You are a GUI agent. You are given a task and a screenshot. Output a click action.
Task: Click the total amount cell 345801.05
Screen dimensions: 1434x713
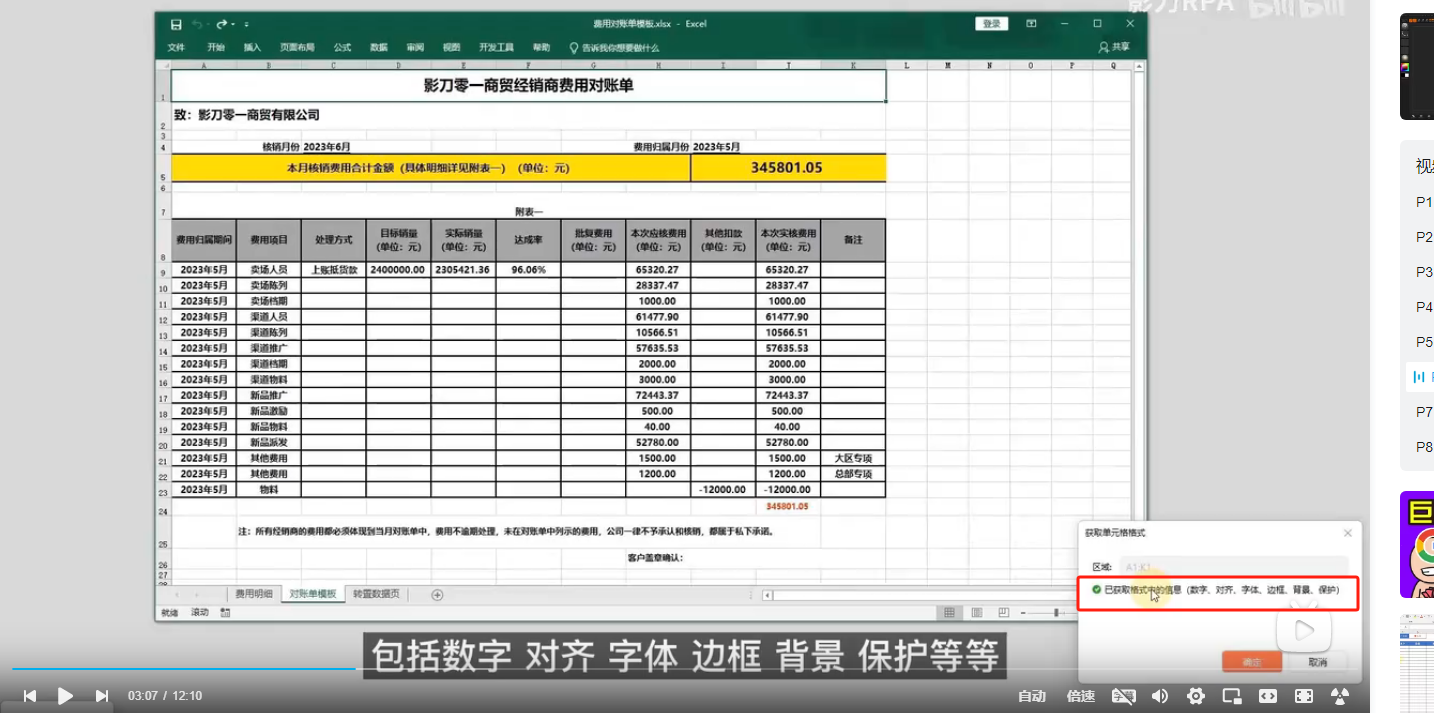pos(788,168)
